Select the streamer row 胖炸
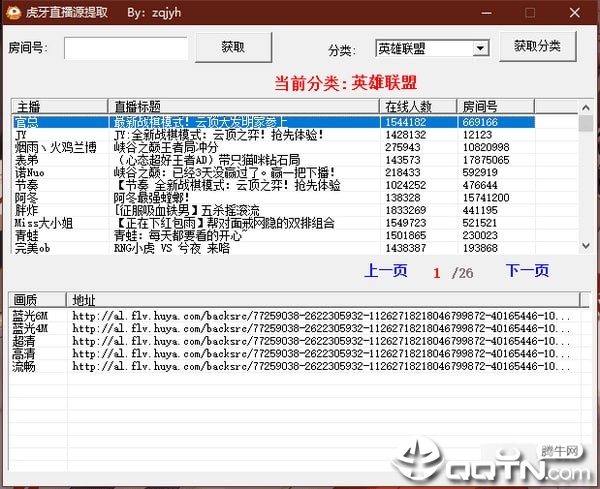Viewport: 600px width, 489px height. pos(274,210)
